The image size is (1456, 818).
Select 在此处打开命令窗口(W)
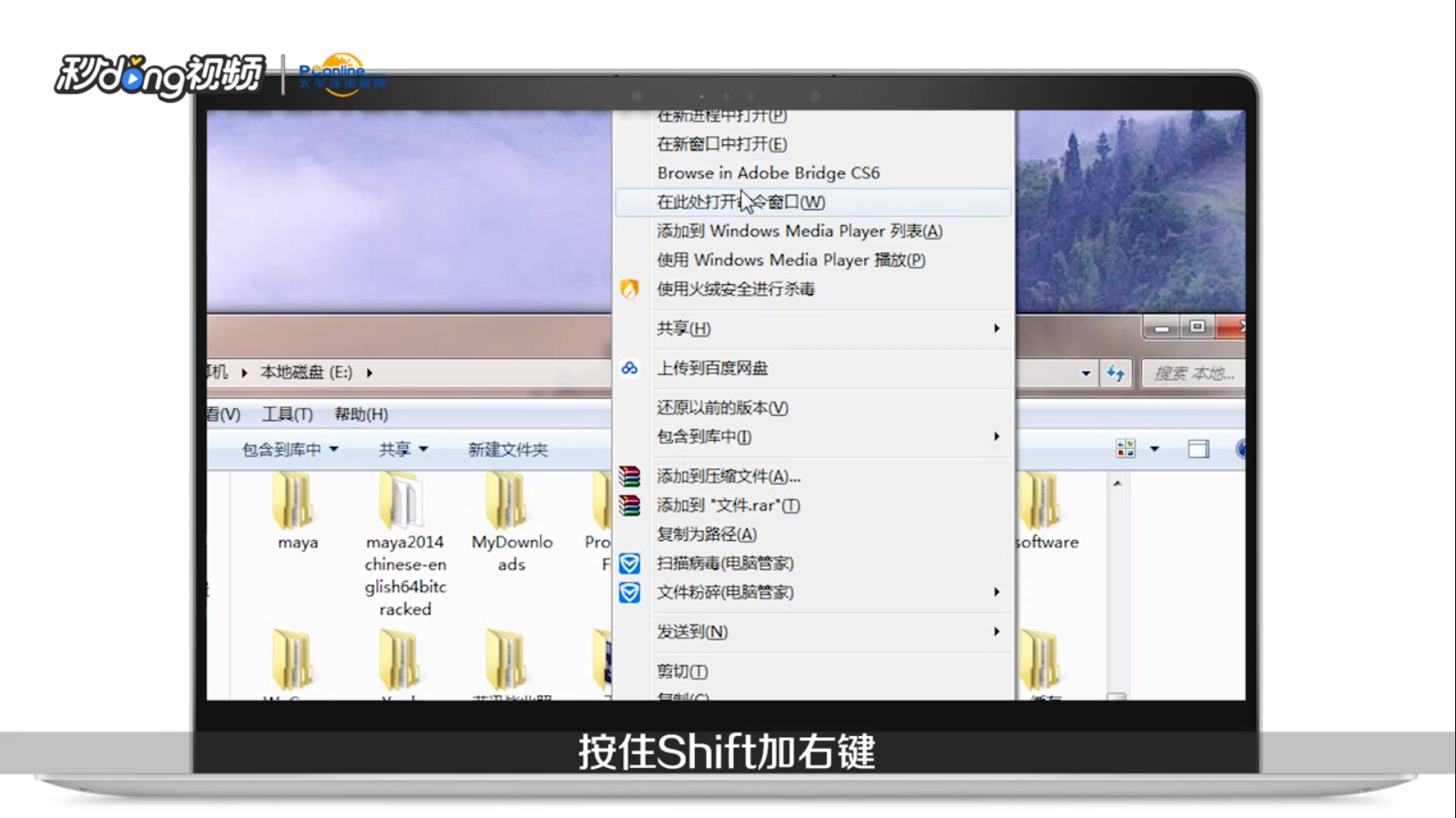(815, 202)
